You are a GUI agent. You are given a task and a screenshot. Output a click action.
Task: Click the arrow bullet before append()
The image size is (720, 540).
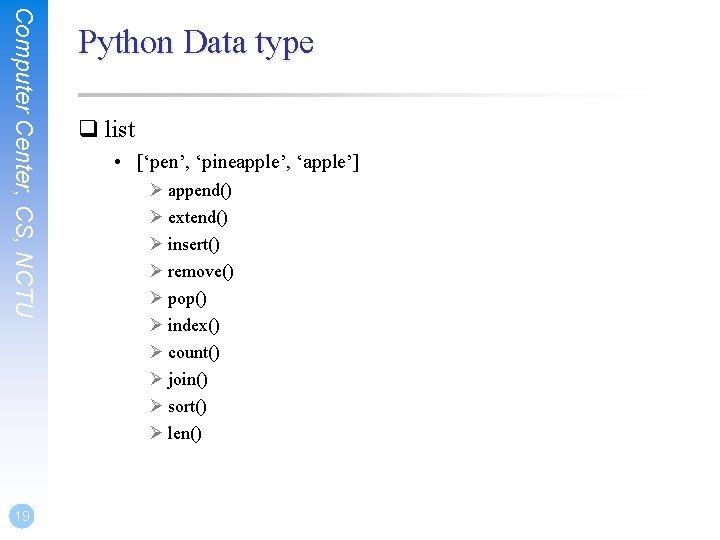click(x=156, y=190)
